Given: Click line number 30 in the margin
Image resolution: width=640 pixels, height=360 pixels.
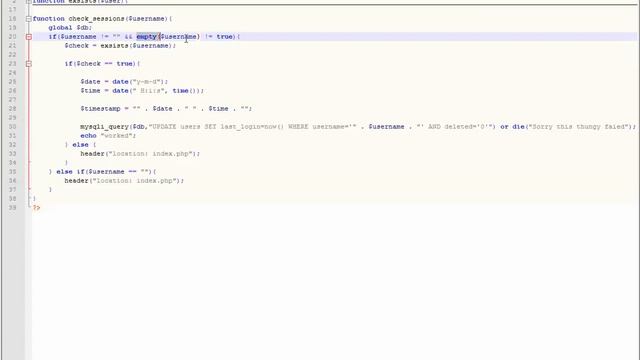Looking at the screenshot, I should click(12, 127).
